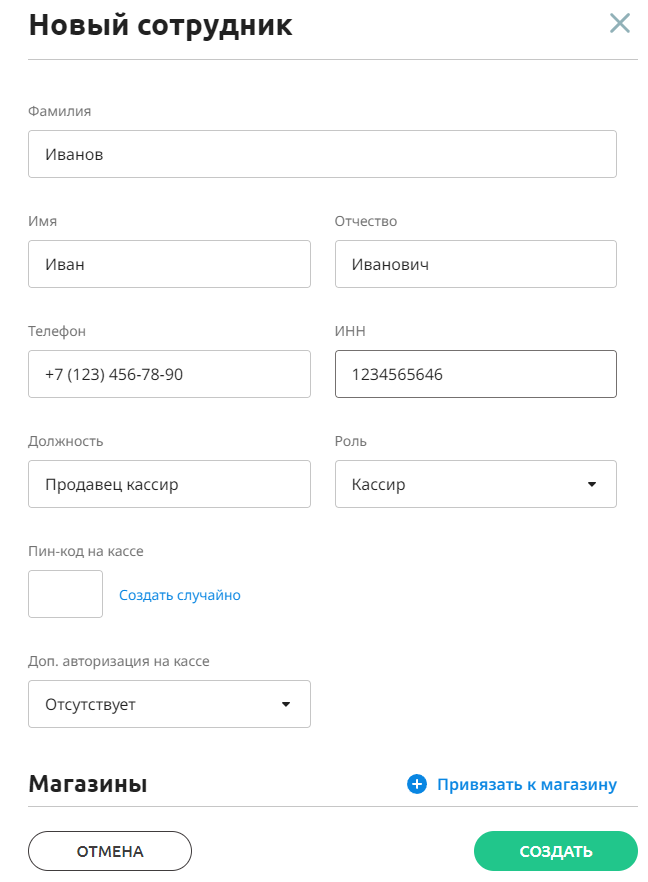Click the Новый сотрудник dialog title
648x882 pixels.
point(160,26)
